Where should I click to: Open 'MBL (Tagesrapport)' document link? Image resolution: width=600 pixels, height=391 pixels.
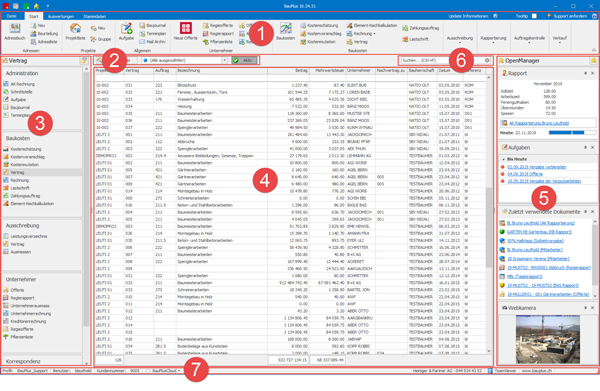pos(524,276)
